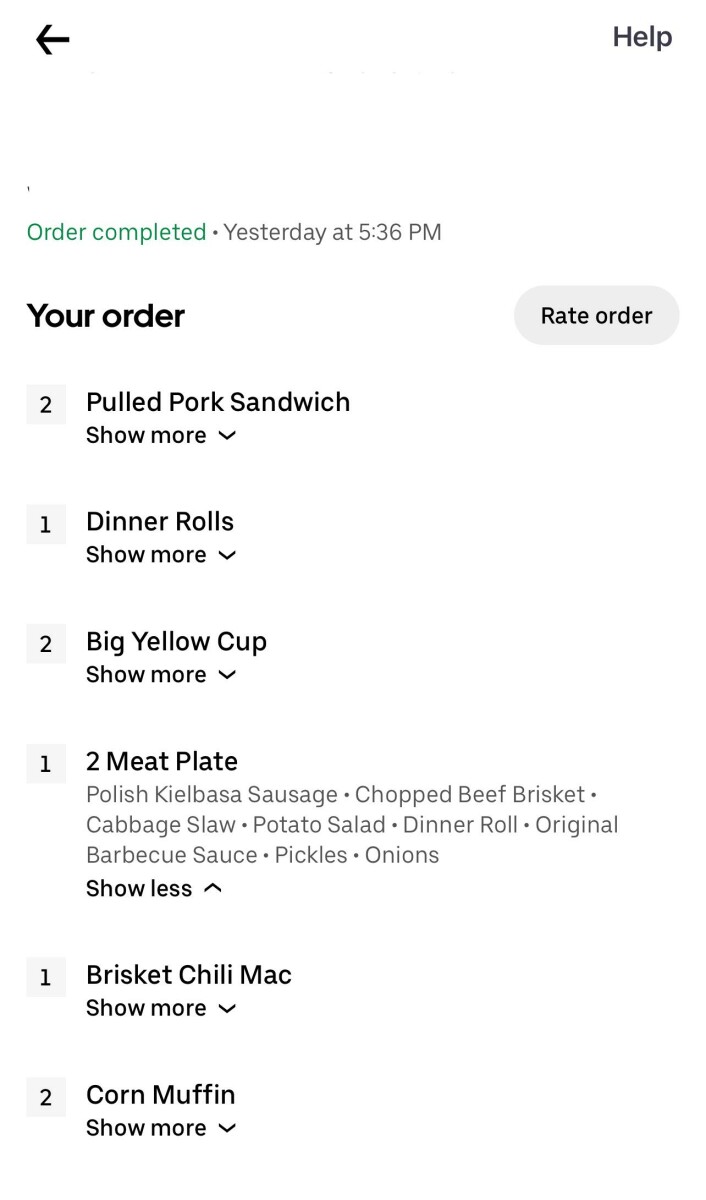
Task: Click the Your order heading
Action: 106,316
